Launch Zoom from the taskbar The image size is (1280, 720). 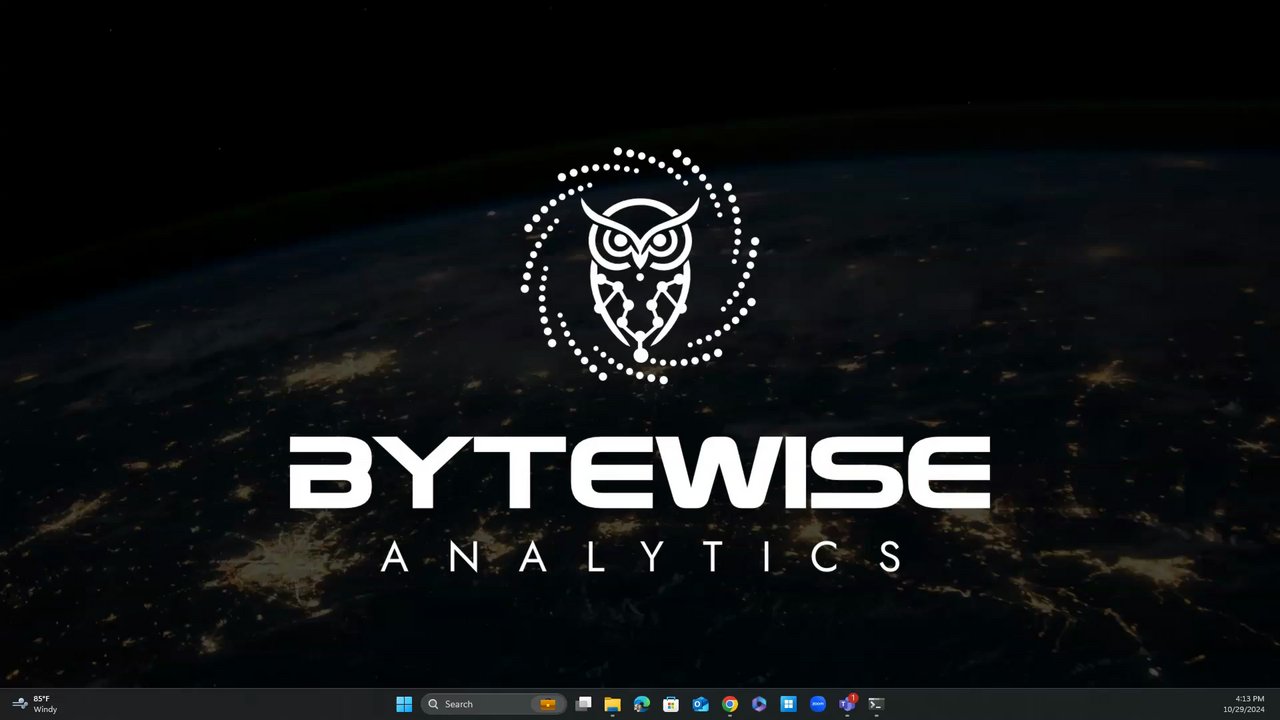tap(818, 704)
